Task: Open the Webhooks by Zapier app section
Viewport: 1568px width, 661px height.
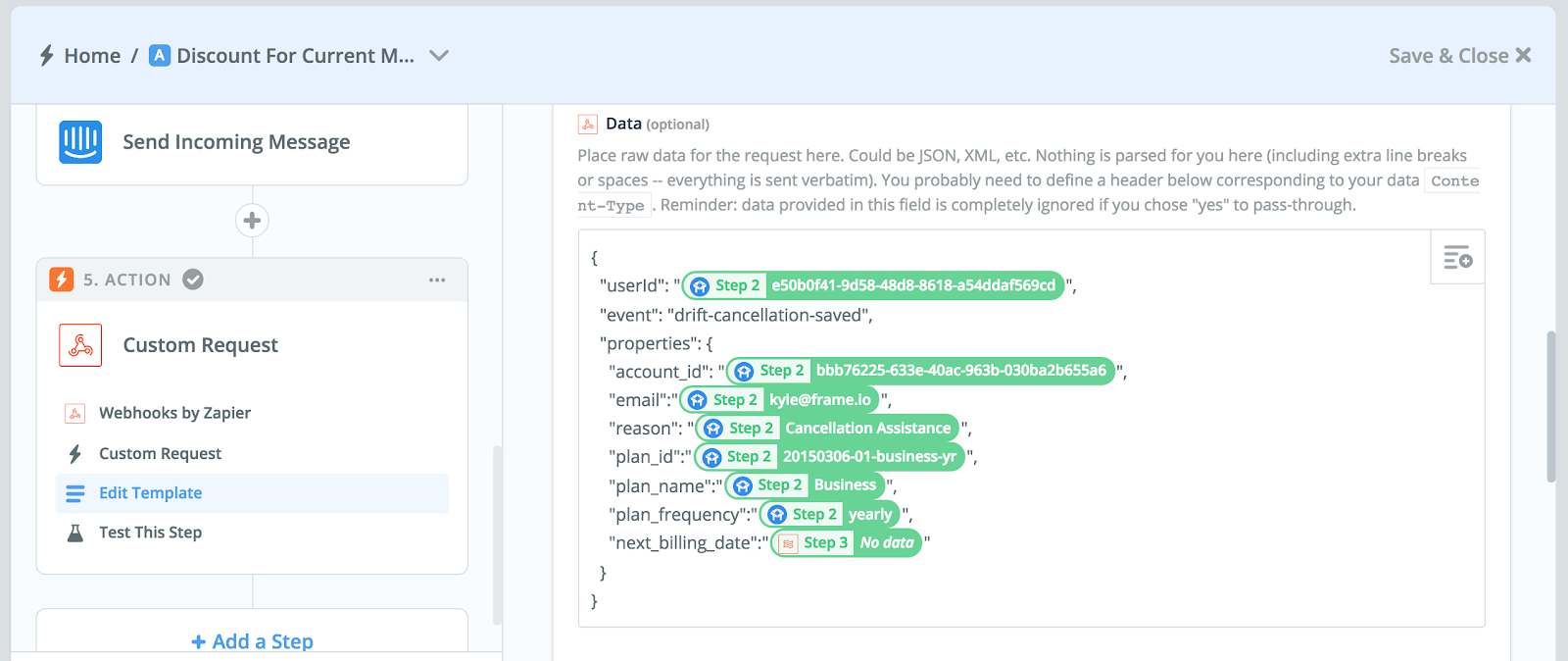Action: [252, 413]
